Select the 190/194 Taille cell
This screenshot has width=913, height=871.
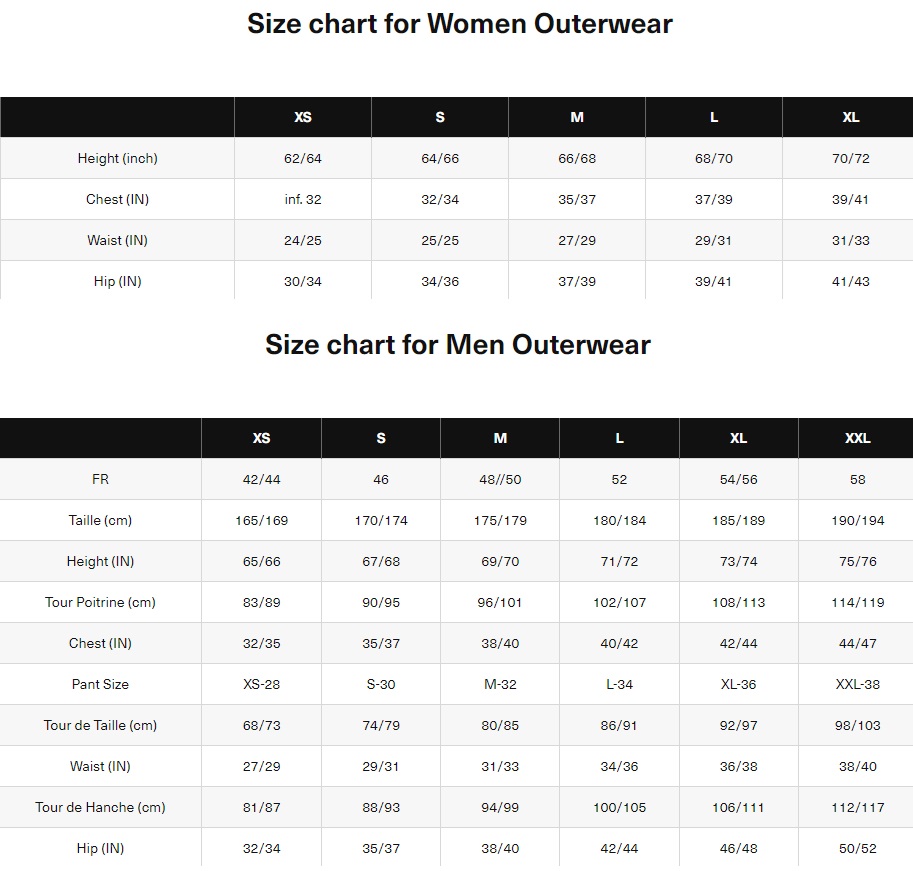(x=857, y=520)
